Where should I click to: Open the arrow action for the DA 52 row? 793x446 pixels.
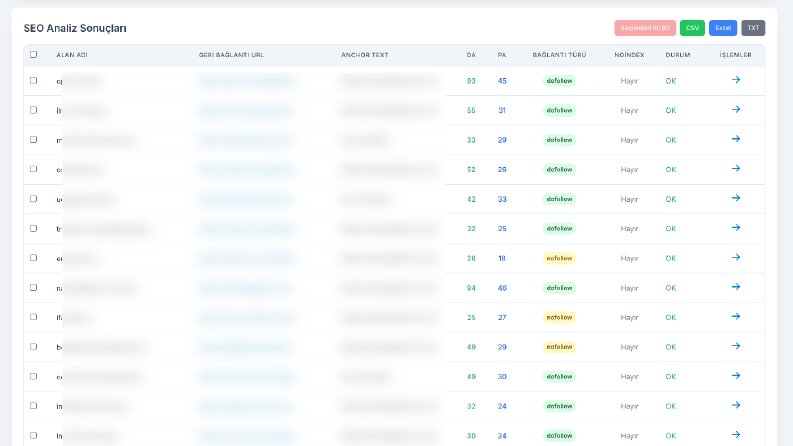coord(736,168)
